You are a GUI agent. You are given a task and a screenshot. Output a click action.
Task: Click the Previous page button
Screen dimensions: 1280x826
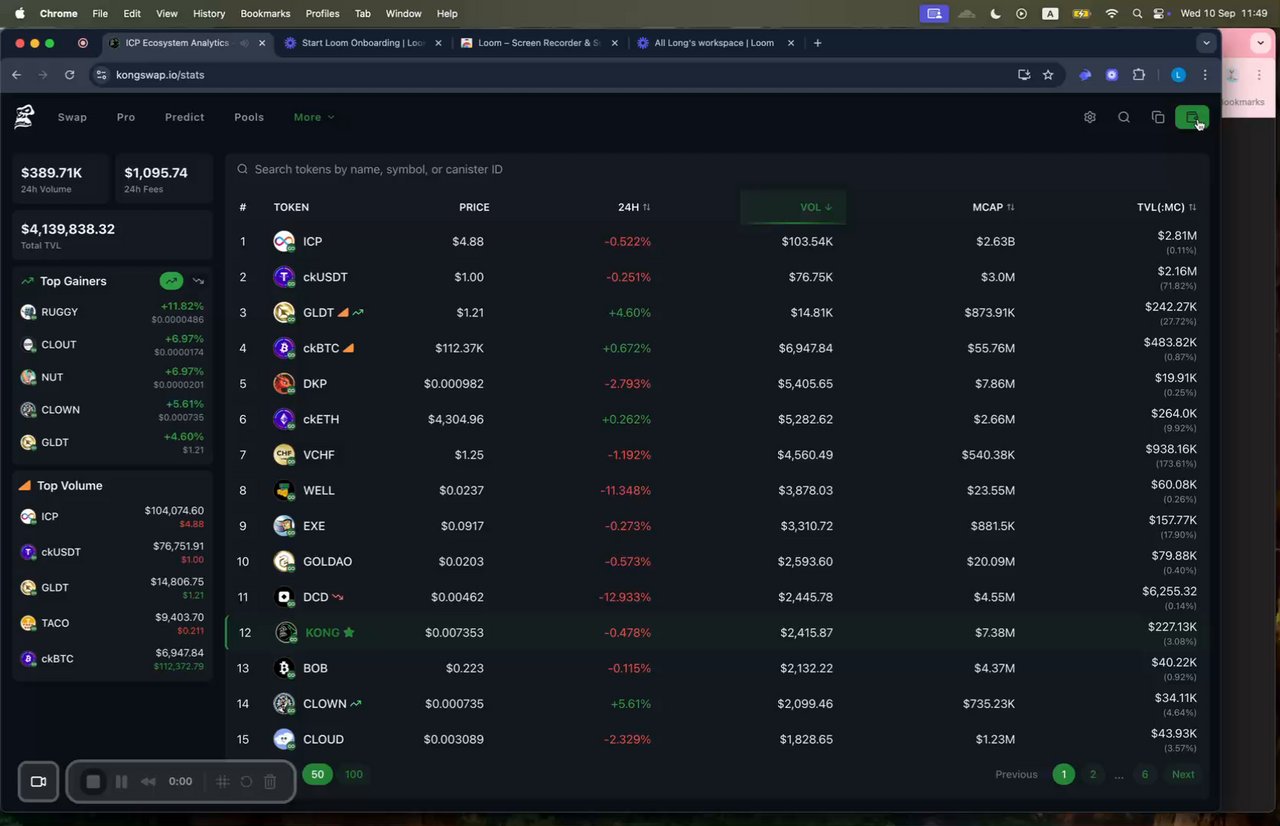tap(1016, 774)
